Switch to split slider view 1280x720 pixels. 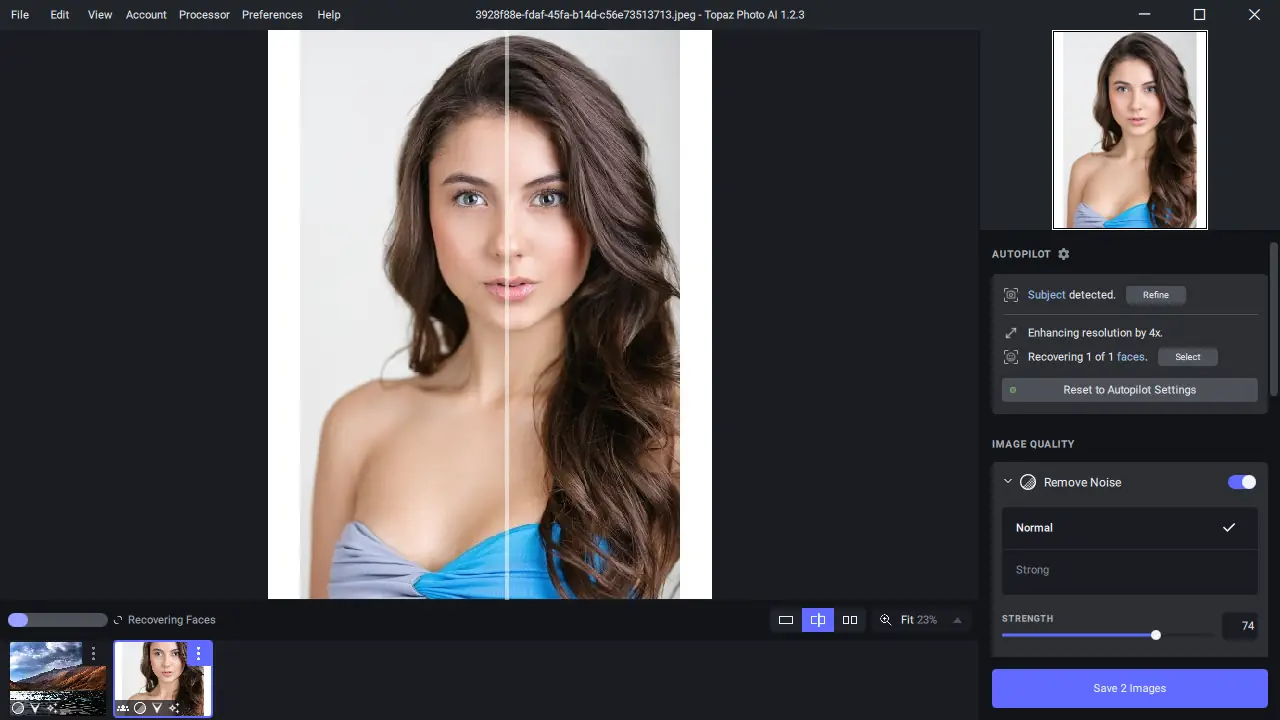coord(818,620)
